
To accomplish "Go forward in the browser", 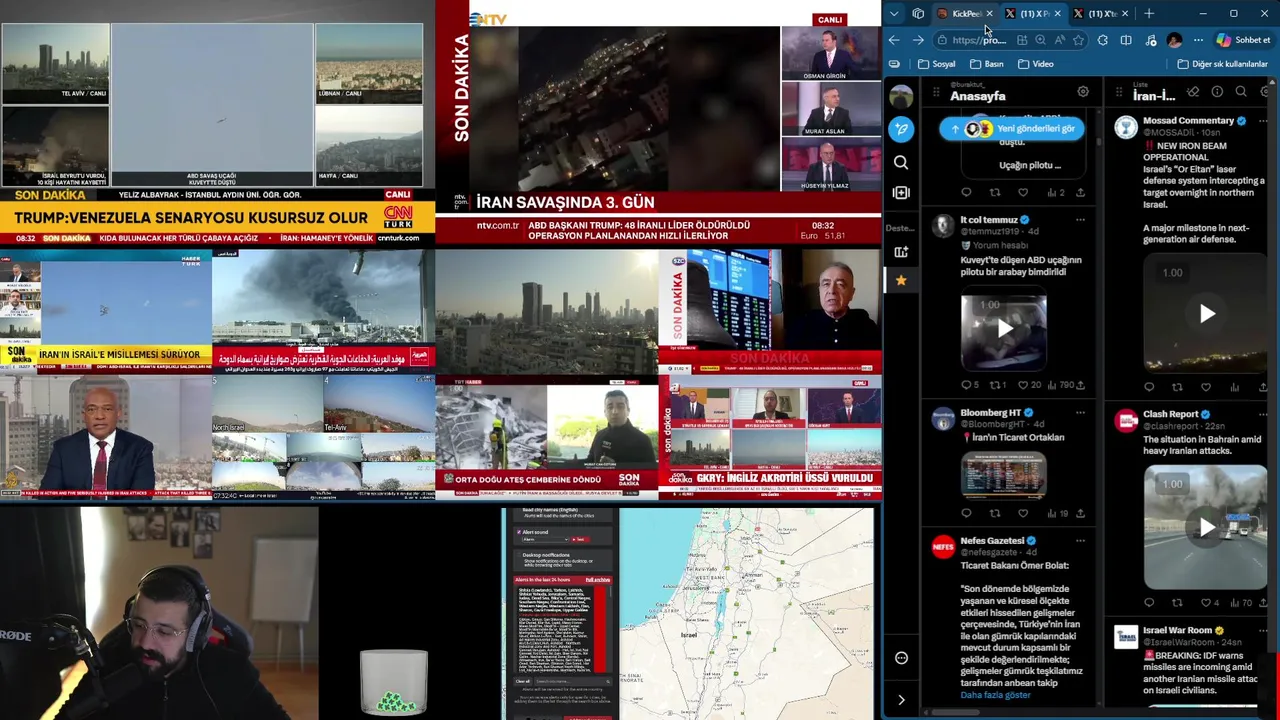I will [x=918, y=40].
